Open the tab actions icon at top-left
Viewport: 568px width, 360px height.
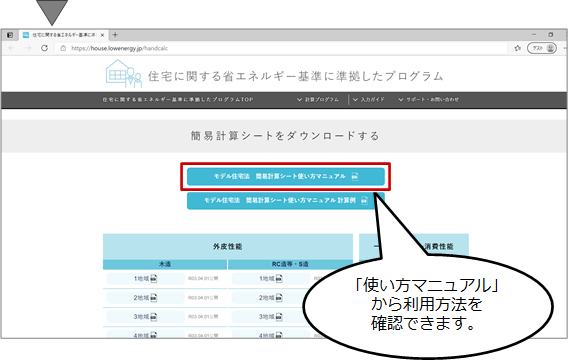coord(10,35)
